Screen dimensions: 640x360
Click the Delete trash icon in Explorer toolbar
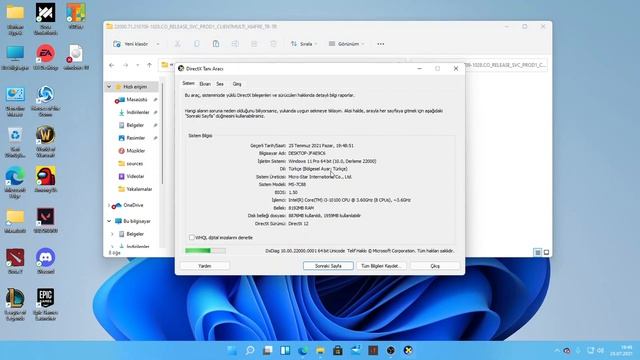pyautogui.click(x=273, y=44)
